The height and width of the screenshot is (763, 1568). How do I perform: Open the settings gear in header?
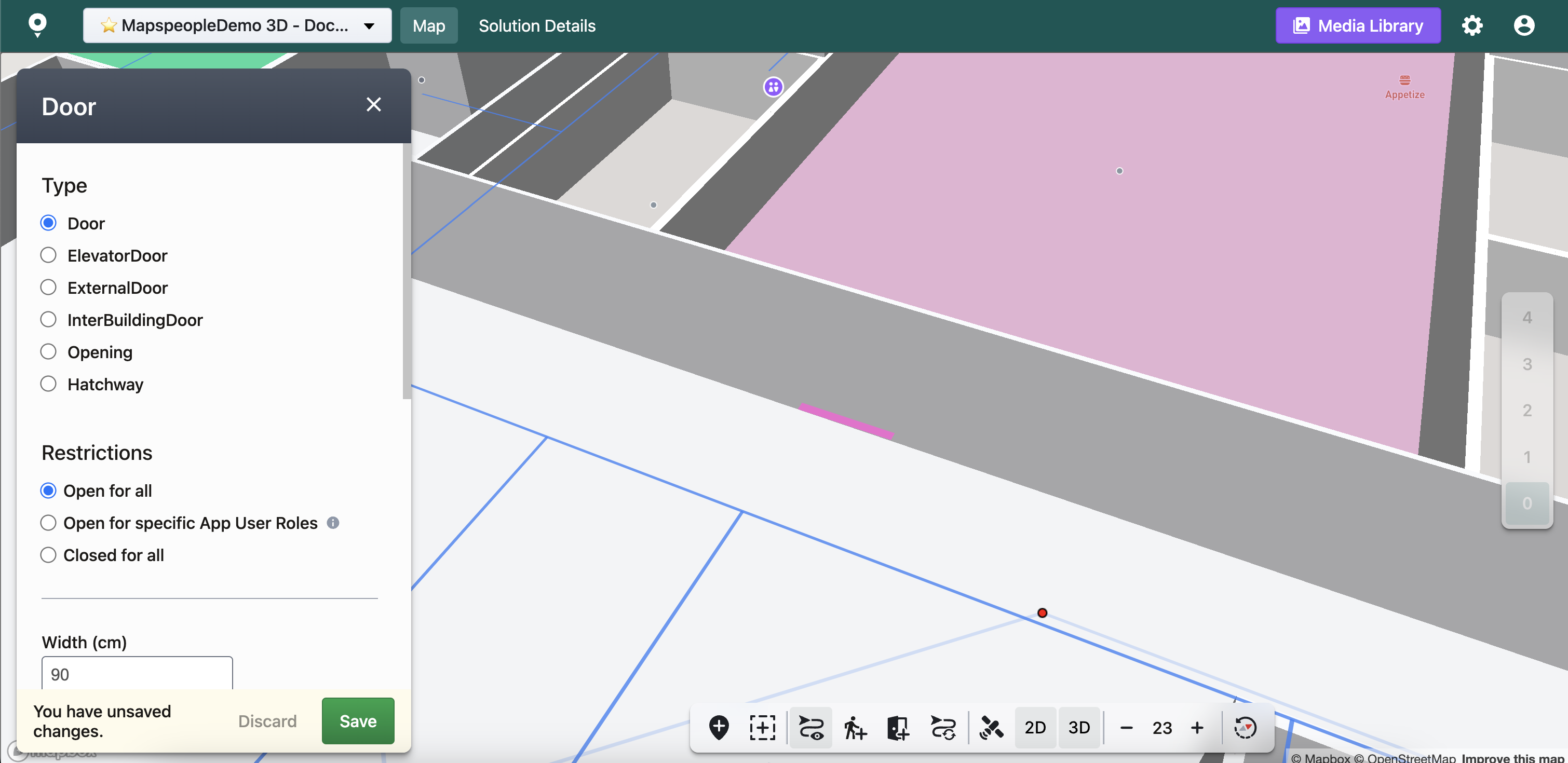click(1472, 25)
